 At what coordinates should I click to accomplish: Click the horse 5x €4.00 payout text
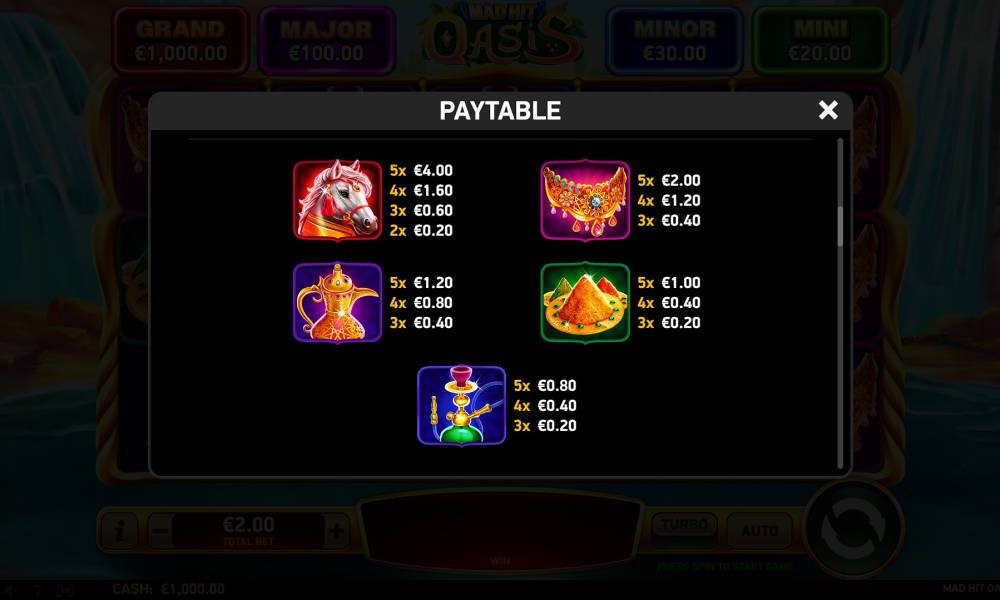pos(421,170)
